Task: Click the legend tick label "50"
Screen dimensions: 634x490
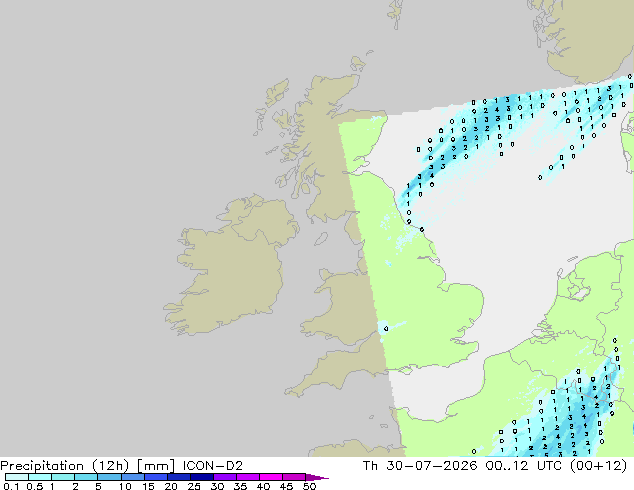Action: pos(309,486)
